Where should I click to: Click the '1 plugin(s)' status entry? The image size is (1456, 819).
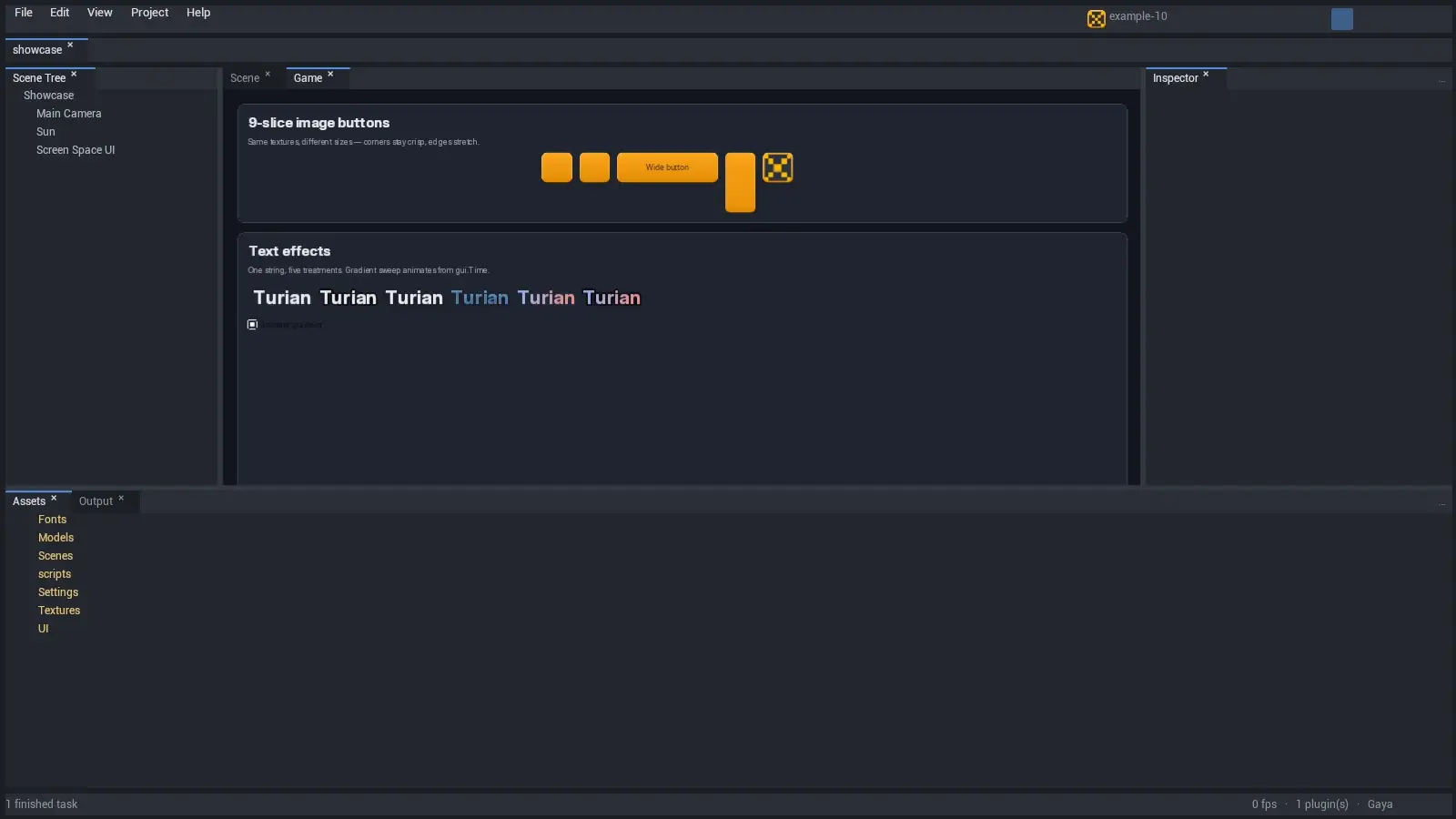tap(1322, 804)
